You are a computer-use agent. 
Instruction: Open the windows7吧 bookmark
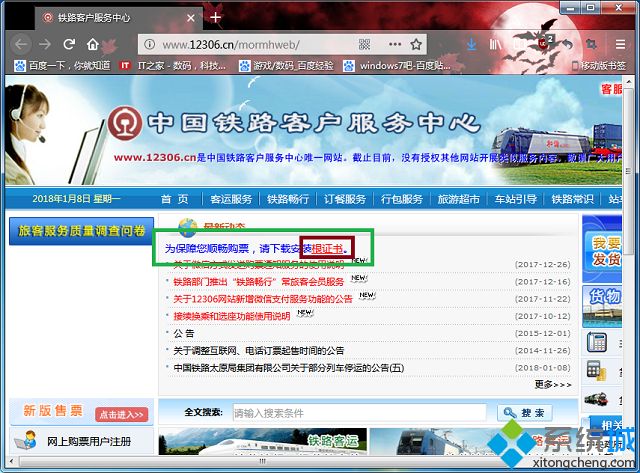point(397,65)
